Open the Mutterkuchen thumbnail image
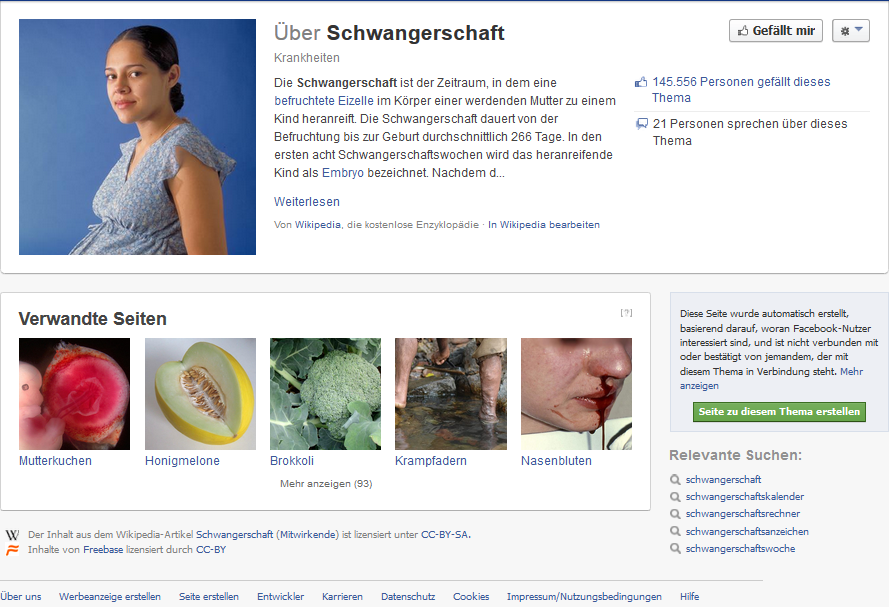This screenshot has height=607, width=889. point(74,394)
